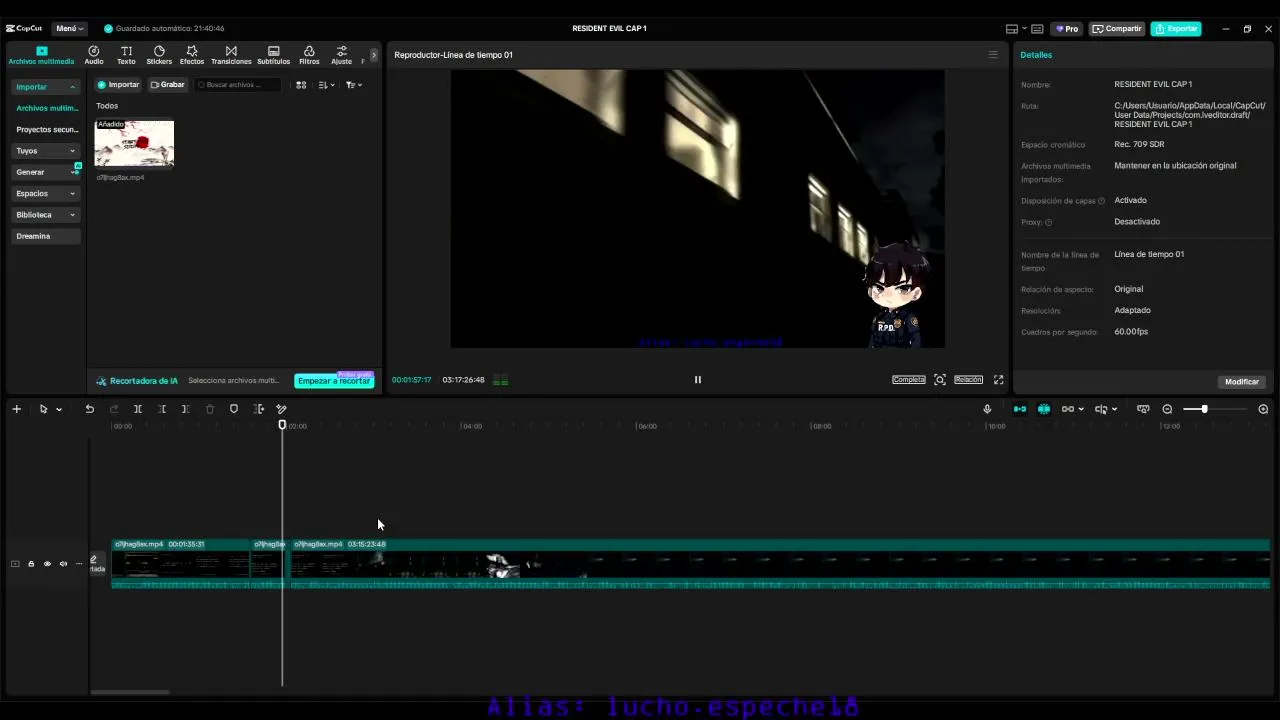Show more tabs with the right arrow
This screenshot has width=1280, height=720.
(374, 55)
